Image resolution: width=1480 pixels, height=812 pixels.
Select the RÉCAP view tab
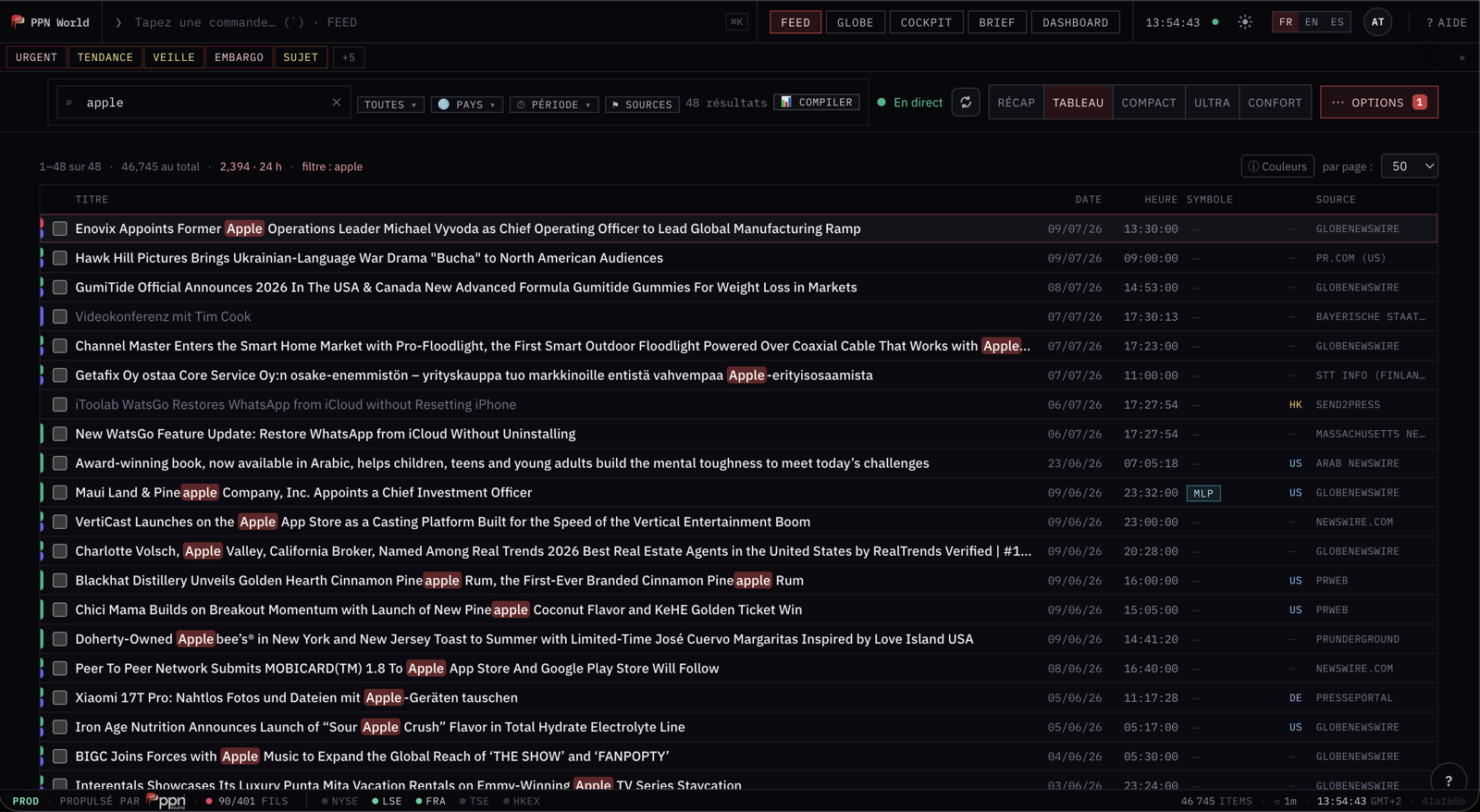coord(1016,103)
